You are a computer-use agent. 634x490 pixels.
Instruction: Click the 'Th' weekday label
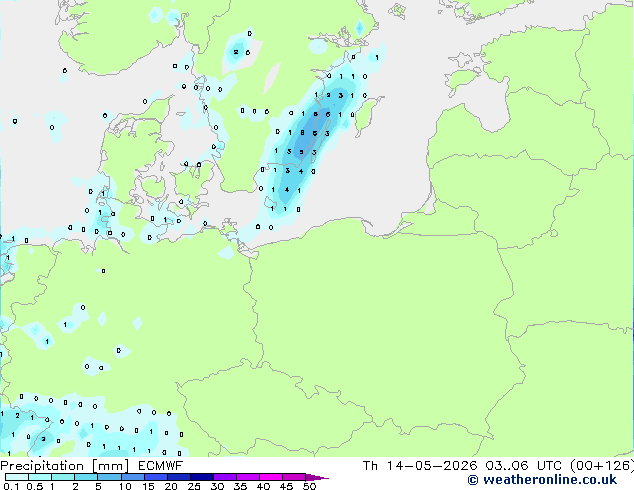point(370,466)
